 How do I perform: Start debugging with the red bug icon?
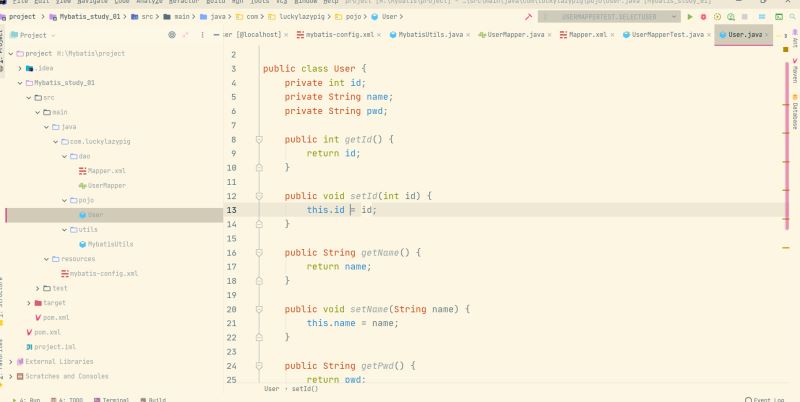[704, 17]
